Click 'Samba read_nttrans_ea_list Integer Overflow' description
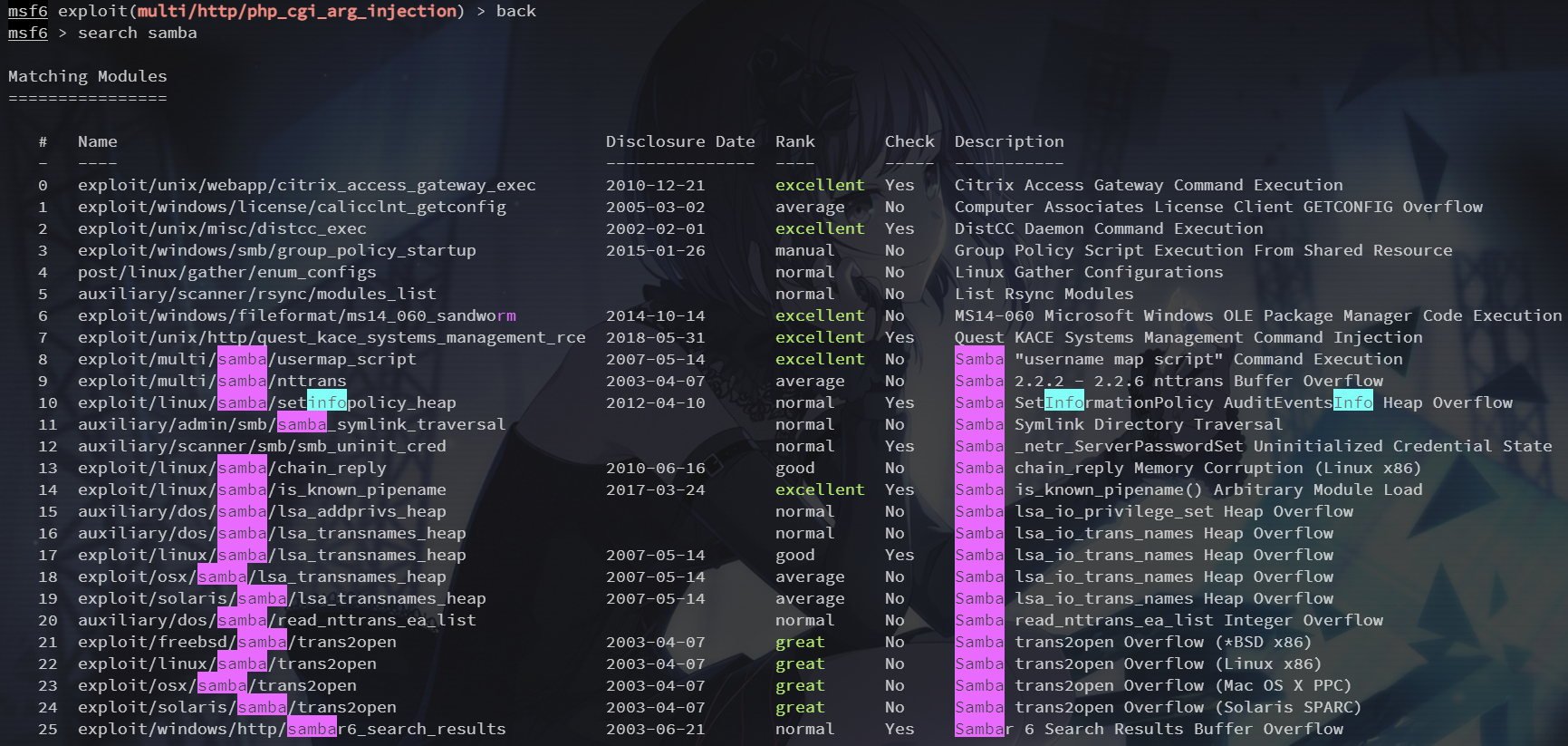Image resolution: width=1568 pixels, height=746 pixels. pyautogui.click(x=1169, y=620)
